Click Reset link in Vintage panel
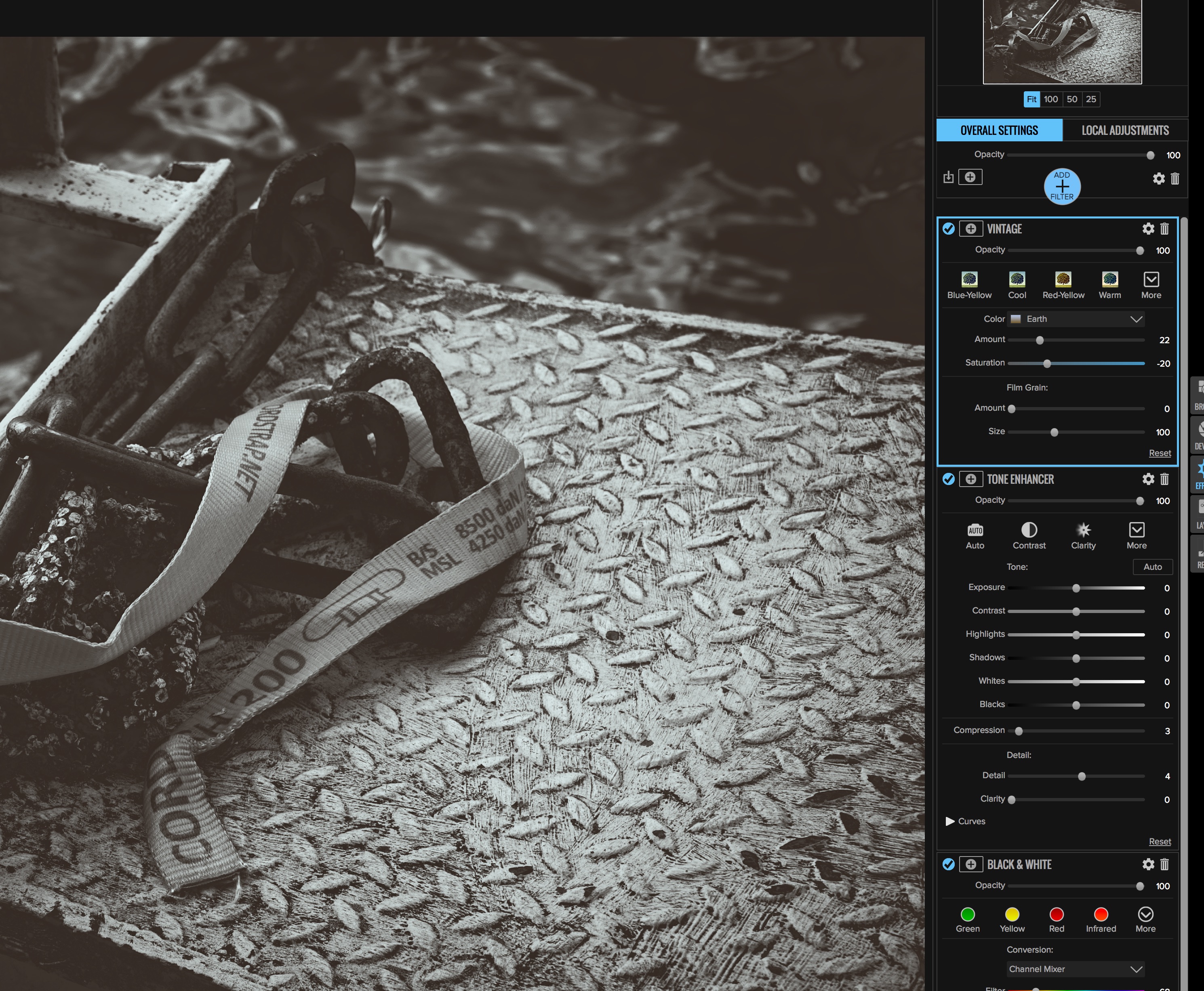Screen dimensions: 1204x991 click(x=1160, y=453)
